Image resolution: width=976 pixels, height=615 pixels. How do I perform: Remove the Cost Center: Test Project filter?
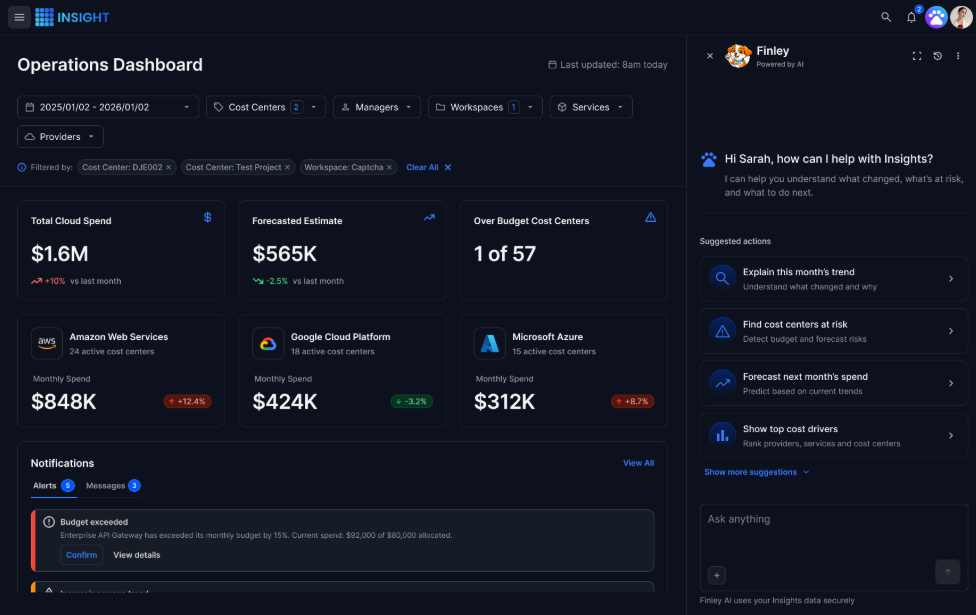287,167
